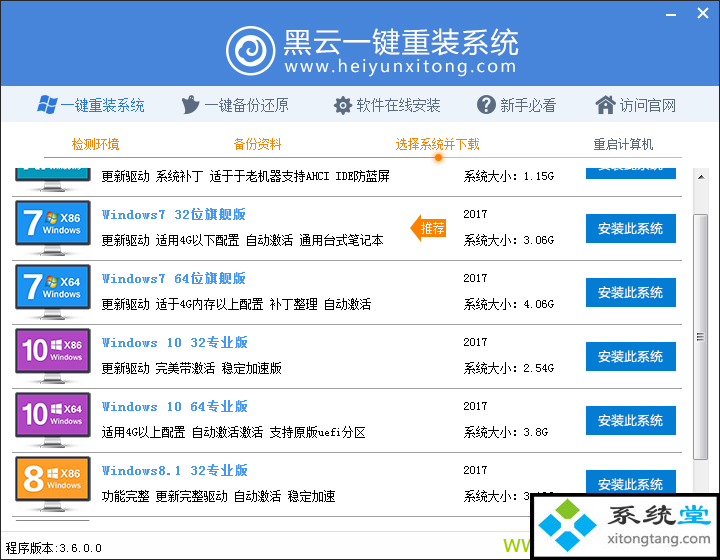720x560 pixels.
Task: Click the 程序版本:3.6.0.0 status text
Action: coord(54,548)
